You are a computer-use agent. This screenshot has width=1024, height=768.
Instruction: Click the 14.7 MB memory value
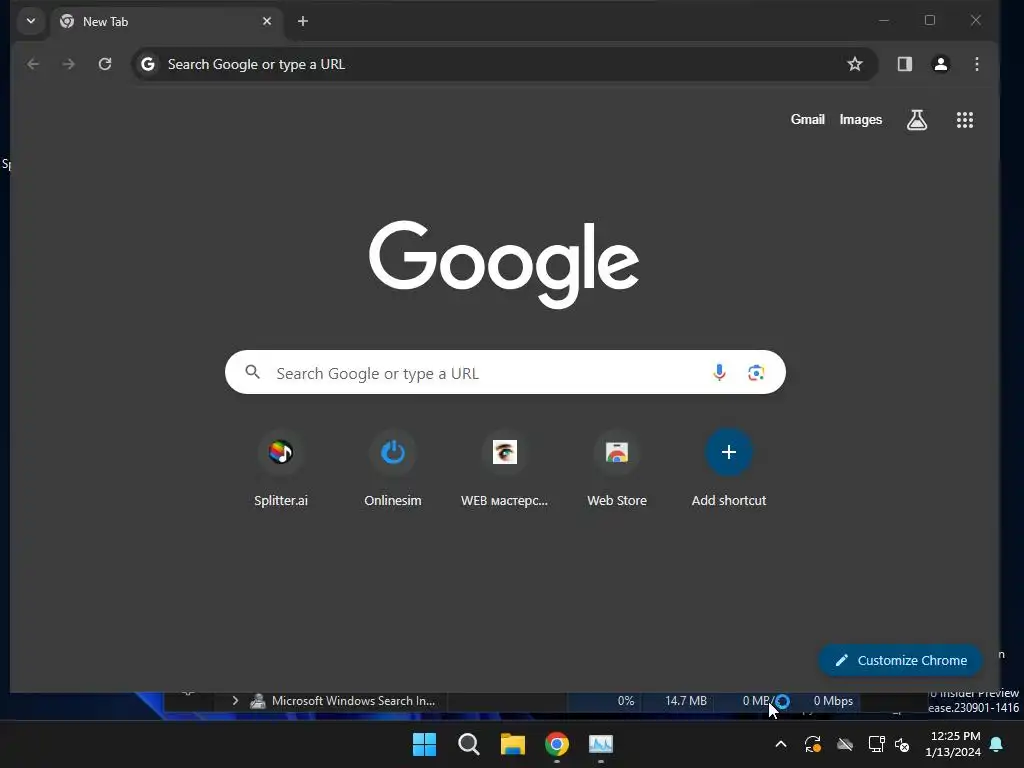click(686, 701)
